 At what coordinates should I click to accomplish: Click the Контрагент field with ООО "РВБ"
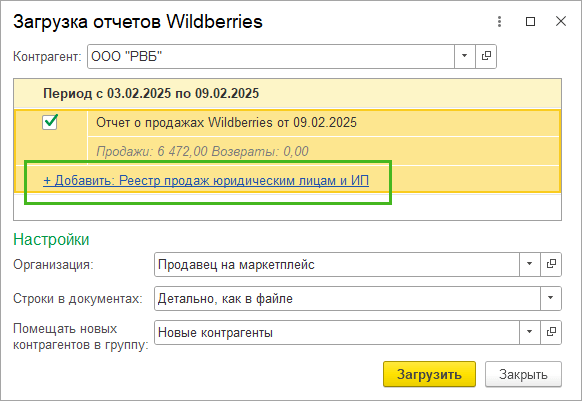(x=271, y=56)
